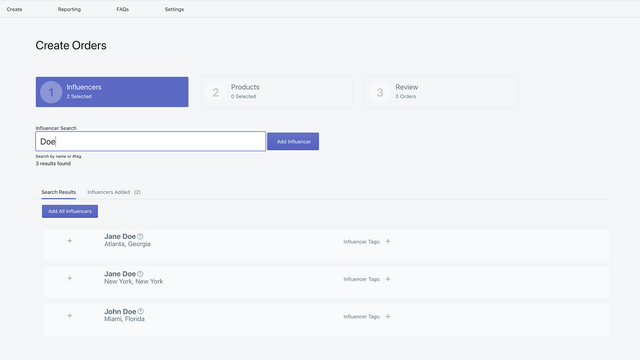Viewport: 640px width, 360px height.
Task: Click the Influencer Search text field
Action: pos(151,141)
